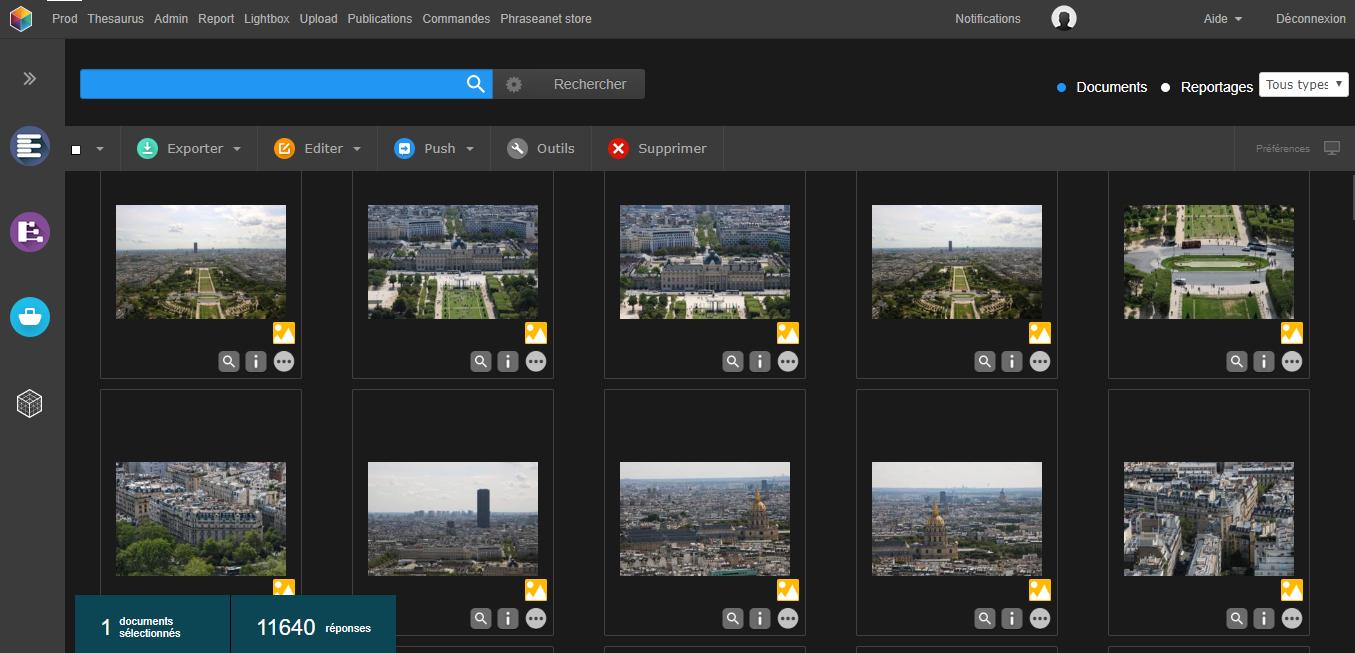Expand the Exporter dropdown arrow
The image size is (1355, 653).
coord(237,149)
